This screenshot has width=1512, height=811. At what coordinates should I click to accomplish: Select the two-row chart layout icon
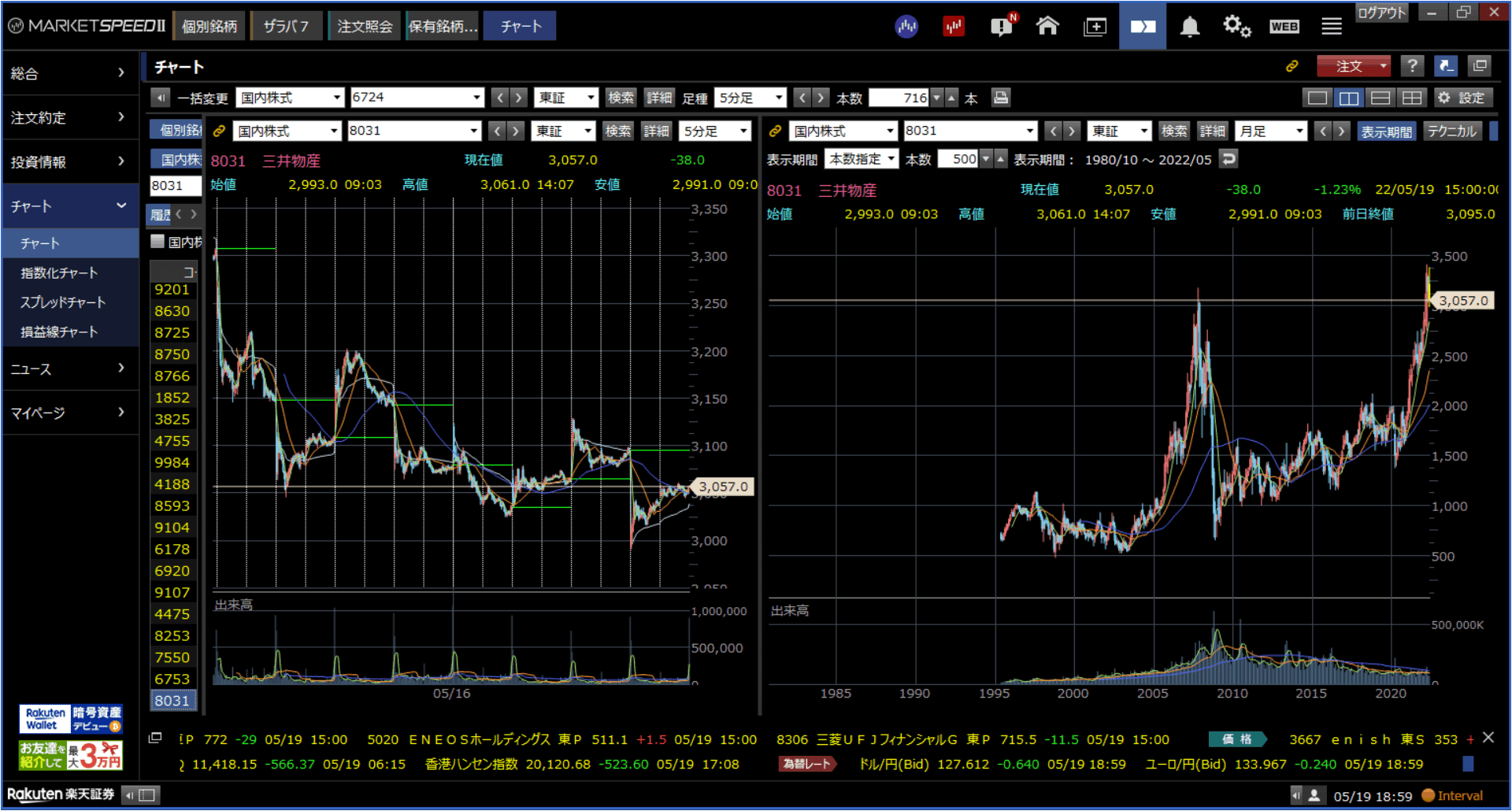1380,98
